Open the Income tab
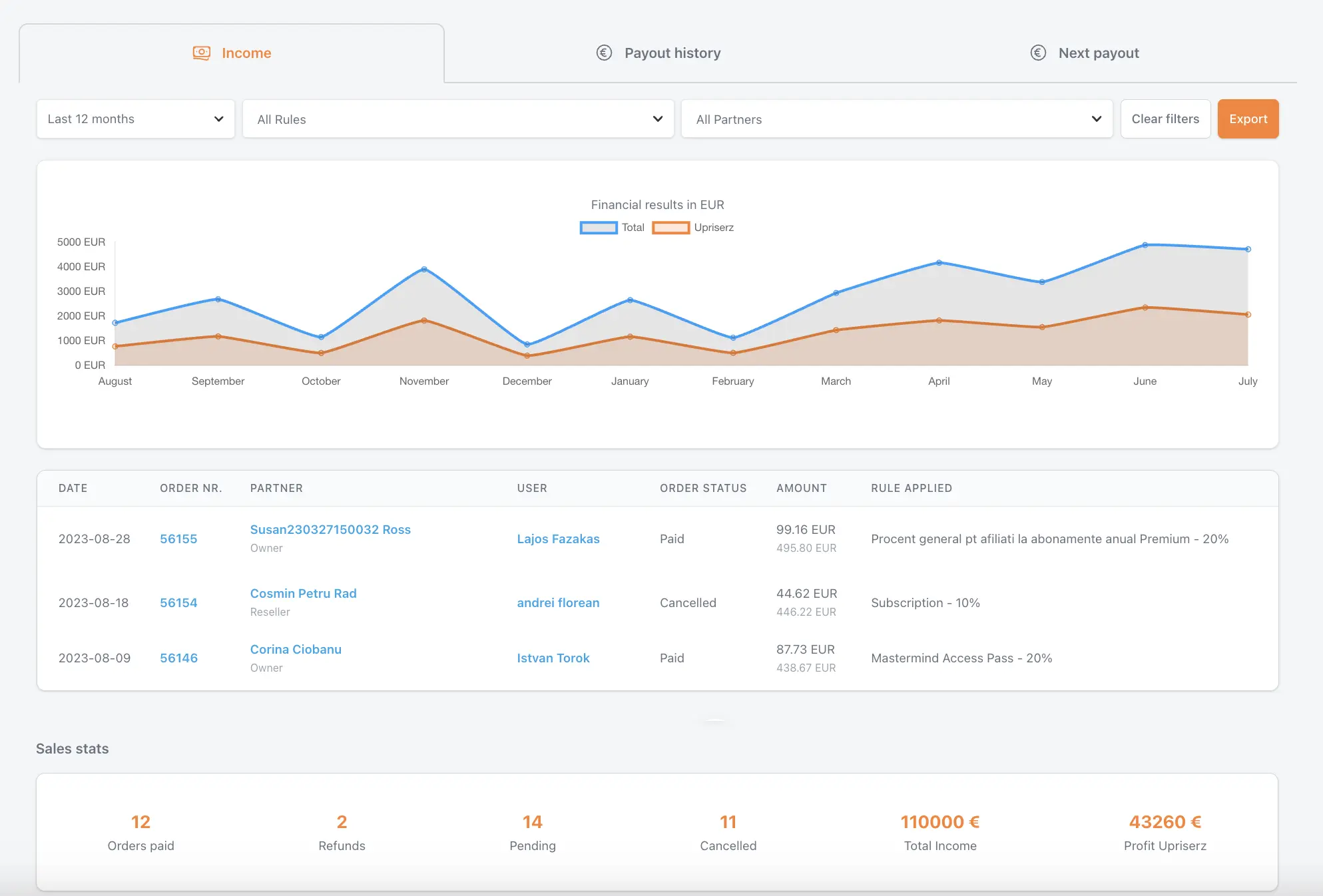The image size is (1323, 896). (x=232, y=53)
